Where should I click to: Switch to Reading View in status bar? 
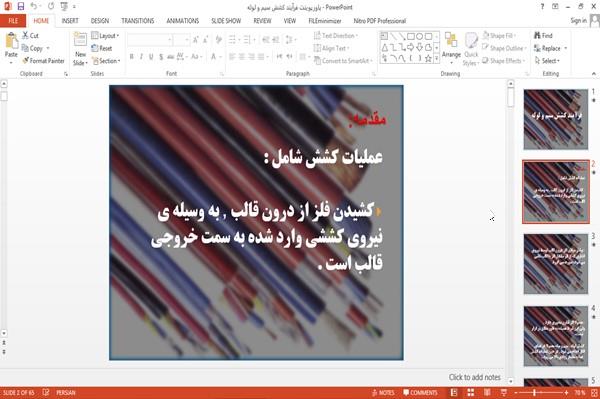[487, 392]
